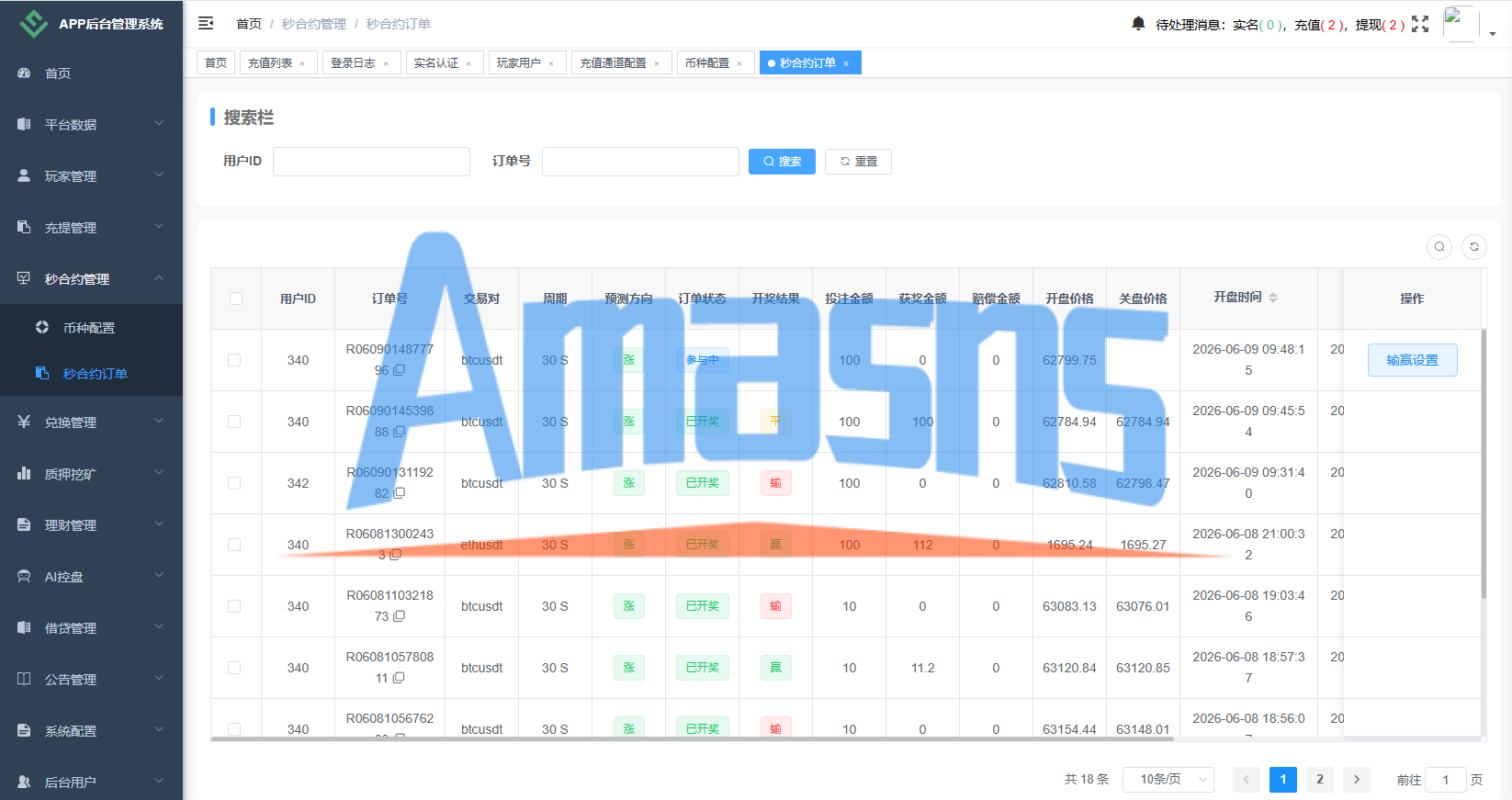Close the 实名认证 tab

(x=468, y=63)
